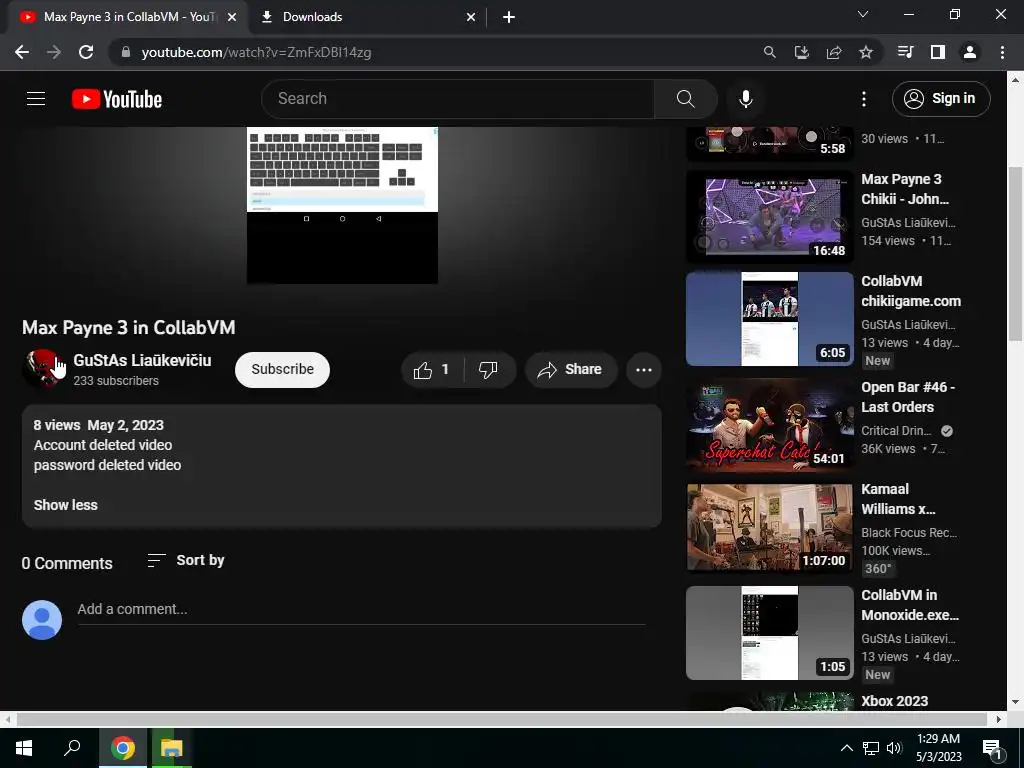Screen dimensions: 1024x768
Task: Toggle Chrome side panel
Action: click(938, 52)
